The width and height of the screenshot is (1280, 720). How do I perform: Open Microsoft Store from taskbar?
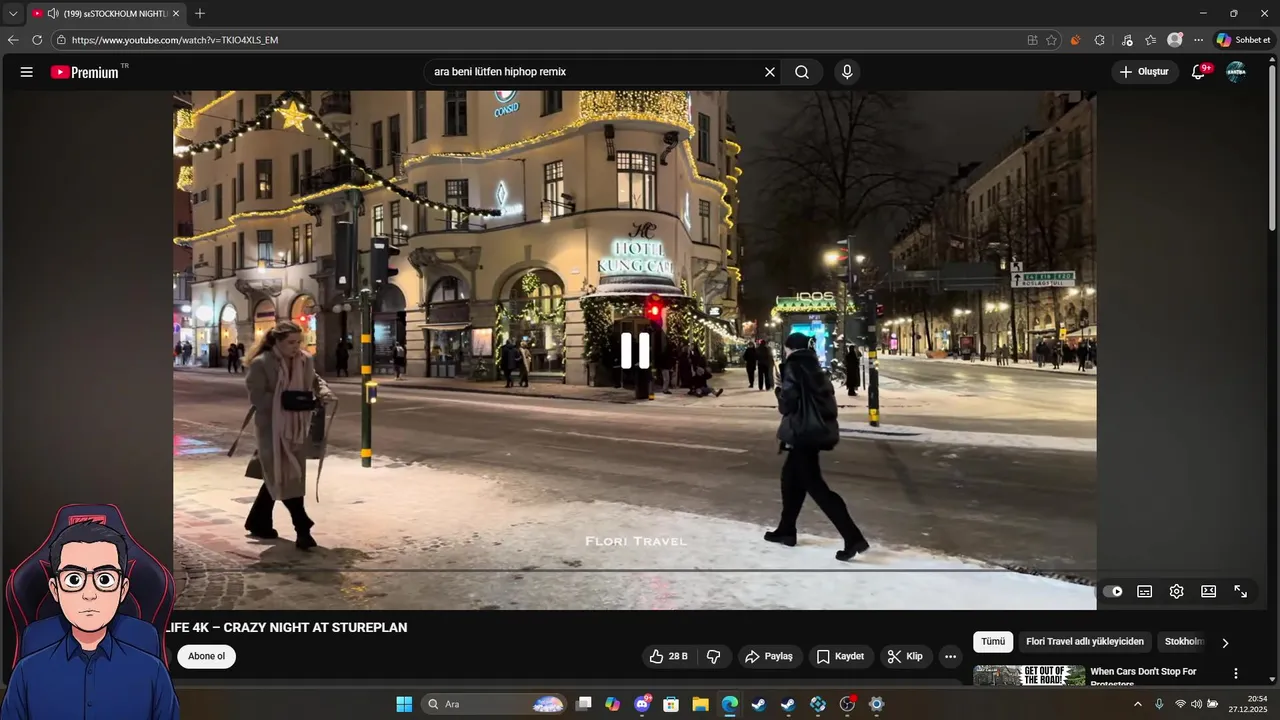pyautogui.click(x=671, y=704)
